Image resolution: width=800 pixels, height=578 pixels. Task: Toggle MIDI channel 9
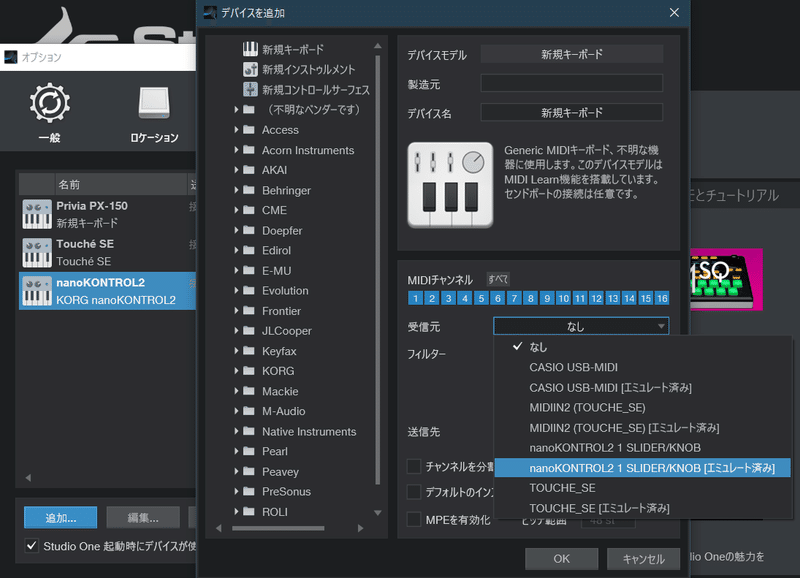pyautogui.click(x=547, y=298)
